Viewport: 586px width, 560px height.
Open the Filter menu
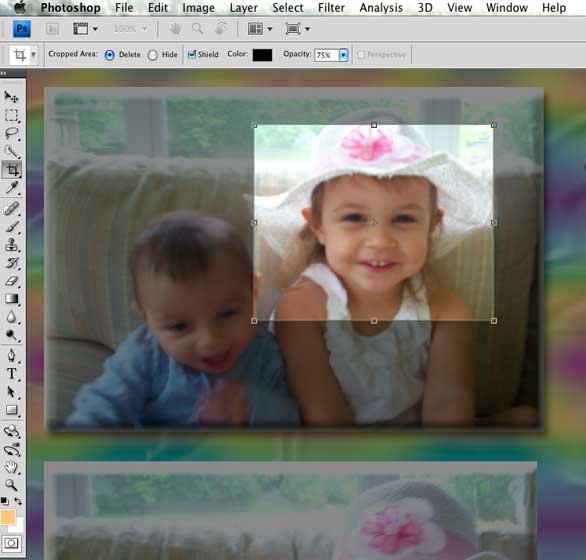pos(331,7)
